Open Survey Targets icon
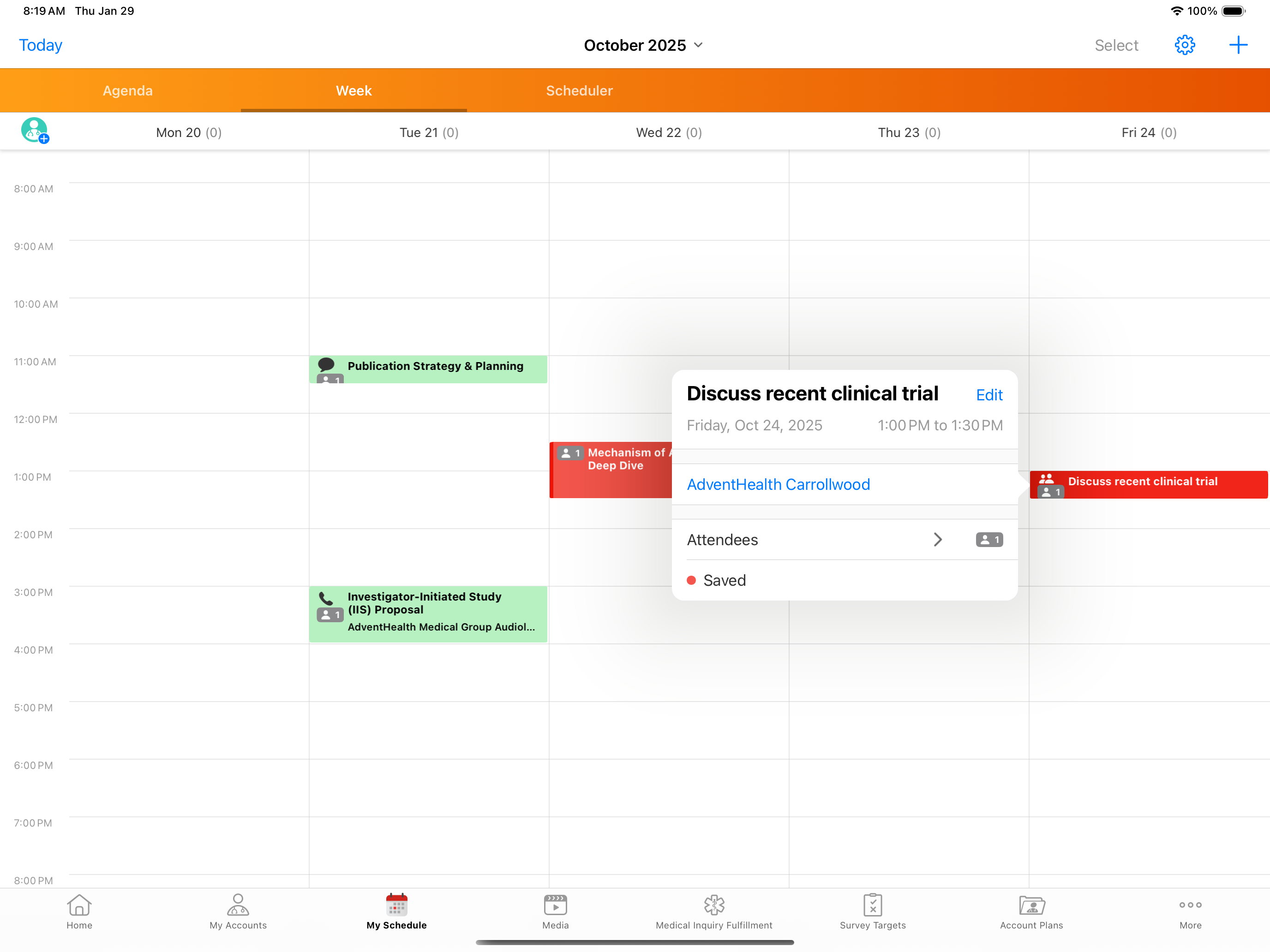This screenshot has height=952, width=1270. [872, 905]
